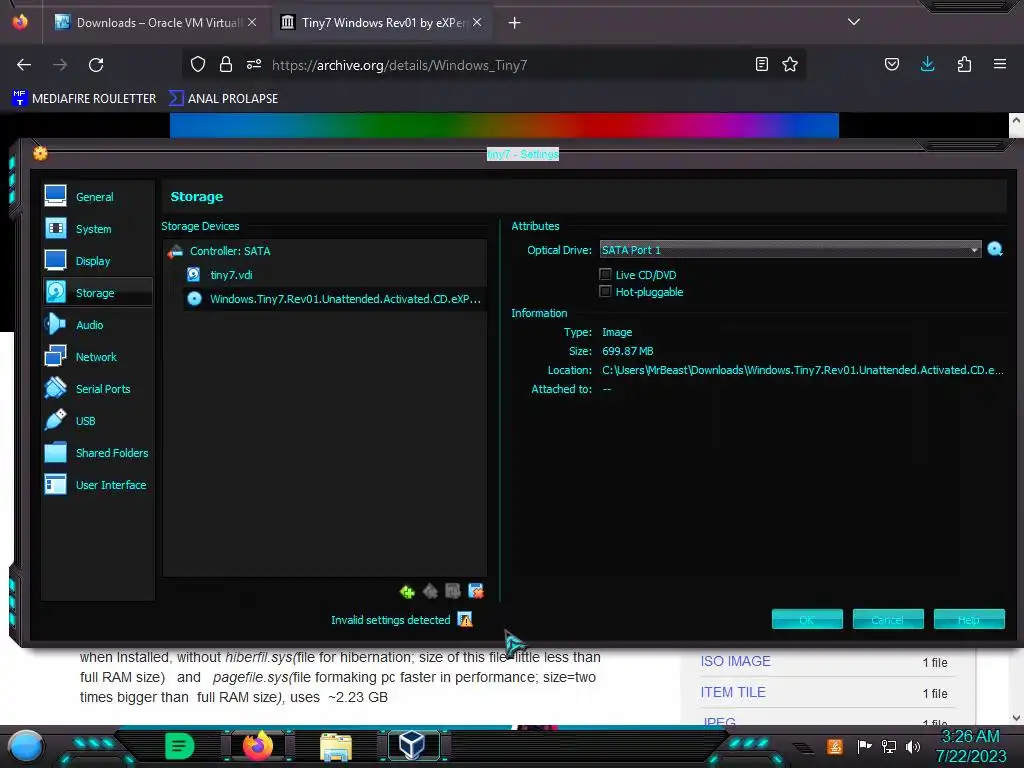1024x768 pixels.
Task: Open the Firefox extensions icon
Action: 964,64
